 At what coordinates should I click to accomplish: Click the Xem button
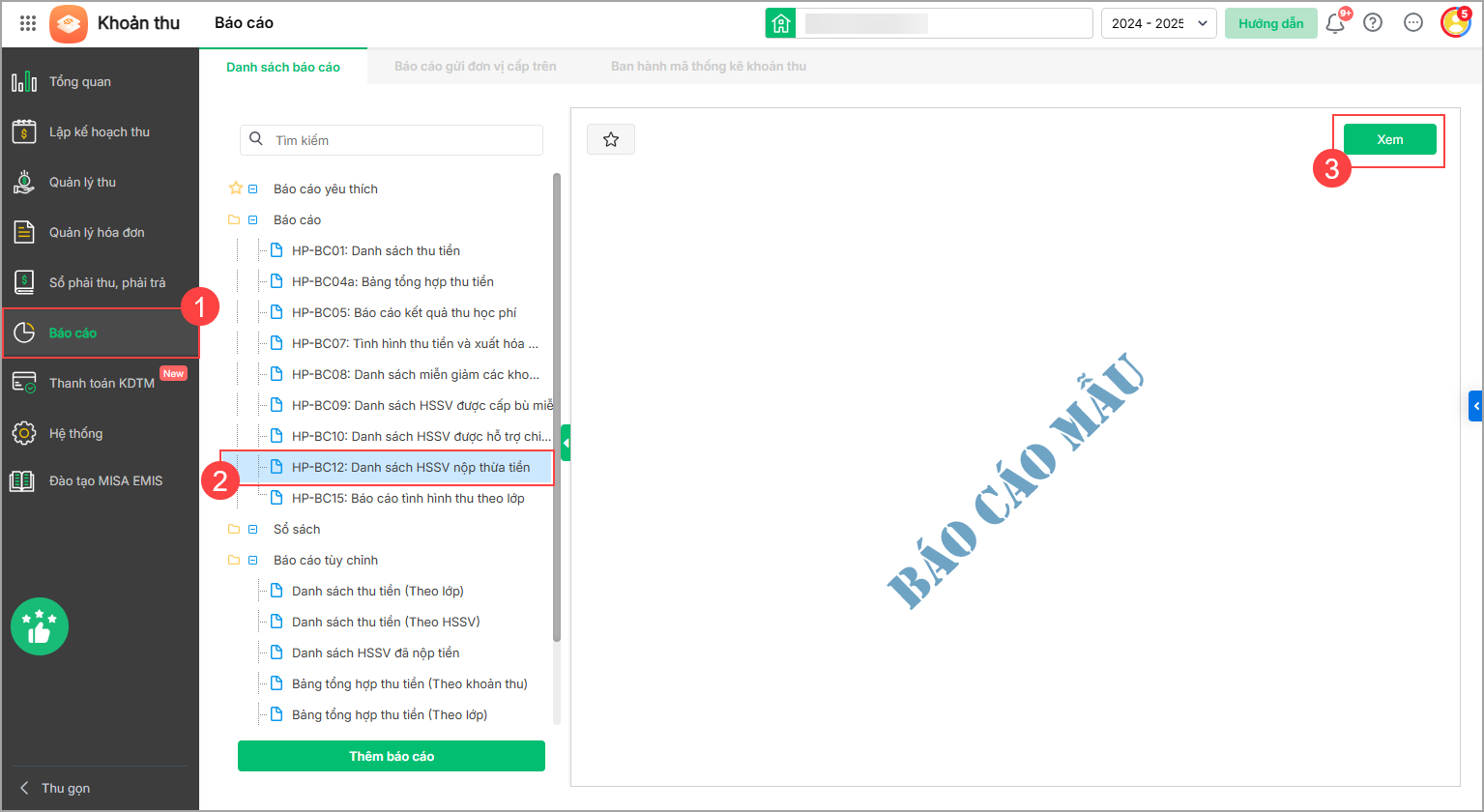pyautogui.click(x=1389, y=140)
